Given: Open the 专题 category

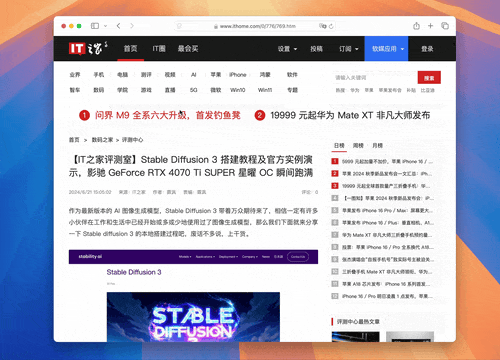Looking at the screenshot, I should [x=292, y=90].
